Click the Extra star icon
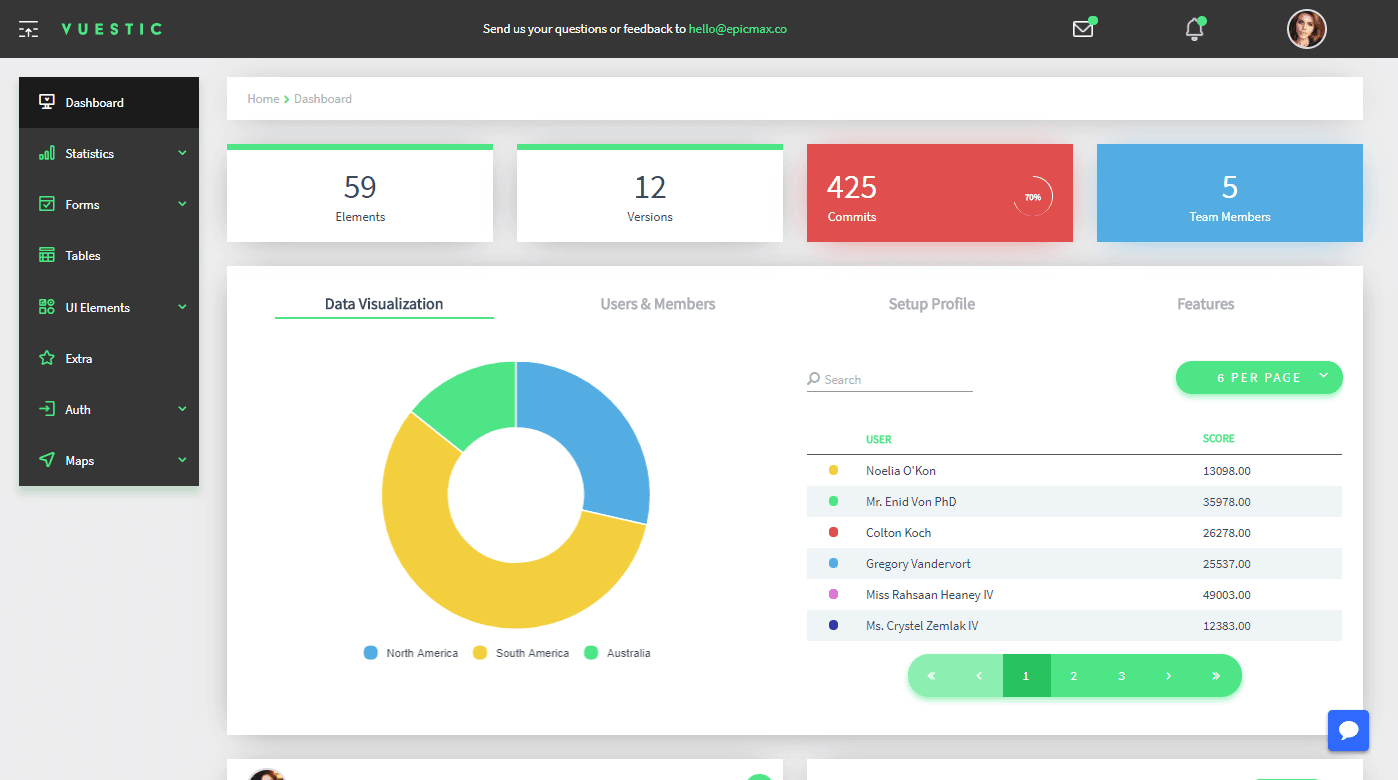This screenshot has height=780, width=1398. (x=45, y=357)
